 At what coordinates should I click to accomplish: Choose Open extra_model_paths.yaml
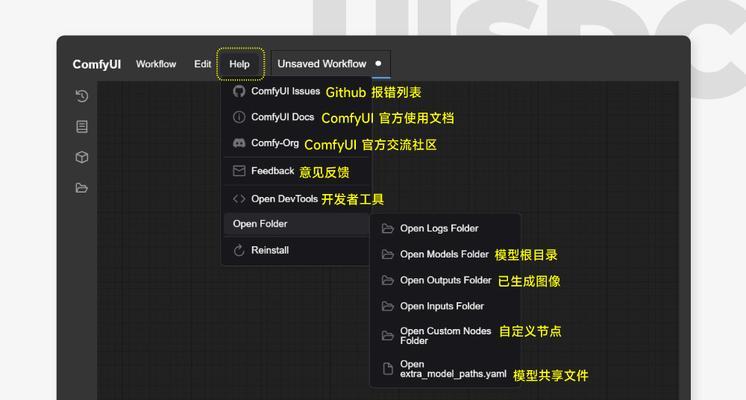tap(445, 369)
